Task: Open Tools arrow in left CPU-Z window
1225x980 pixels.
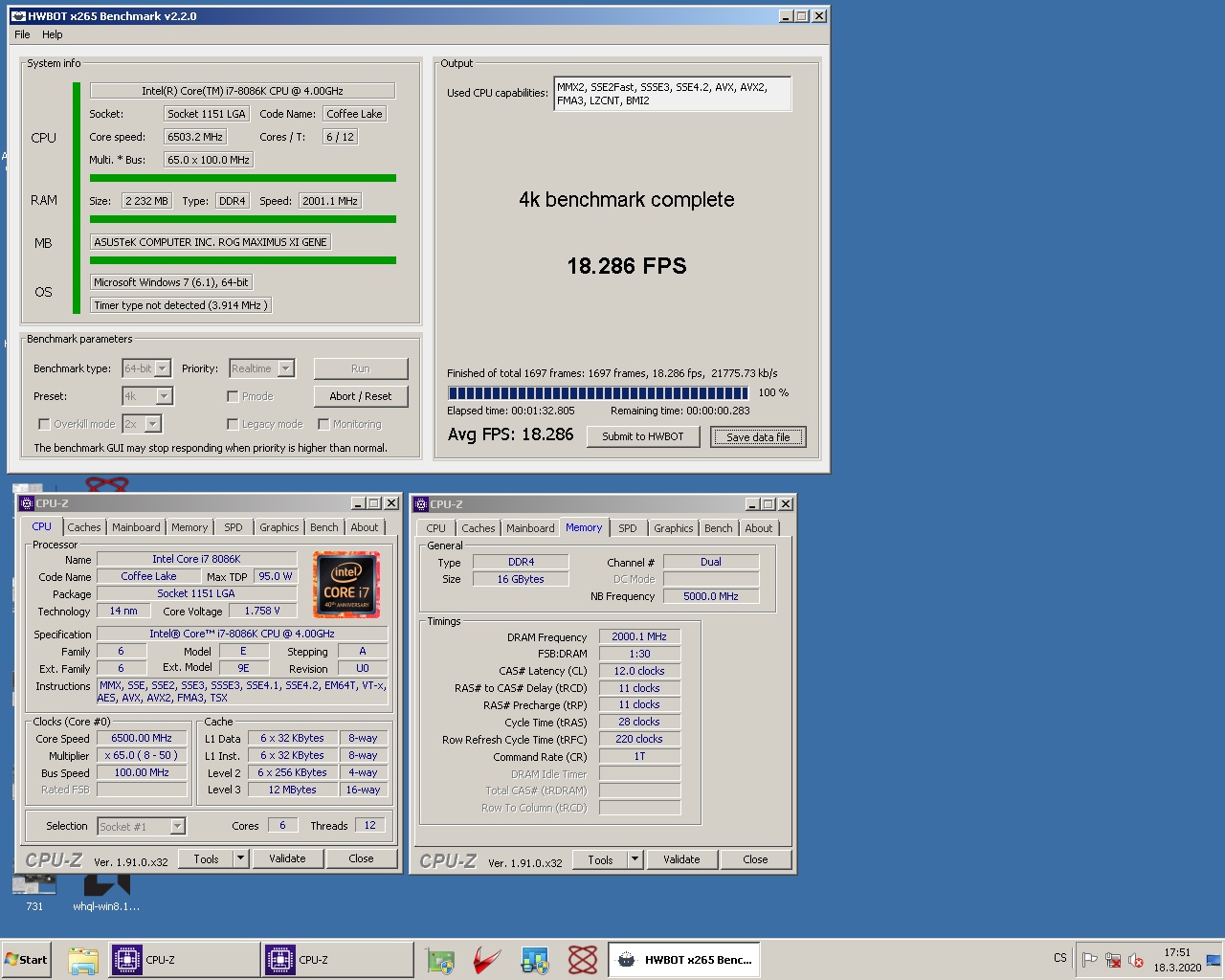Action: pos(240,858)
